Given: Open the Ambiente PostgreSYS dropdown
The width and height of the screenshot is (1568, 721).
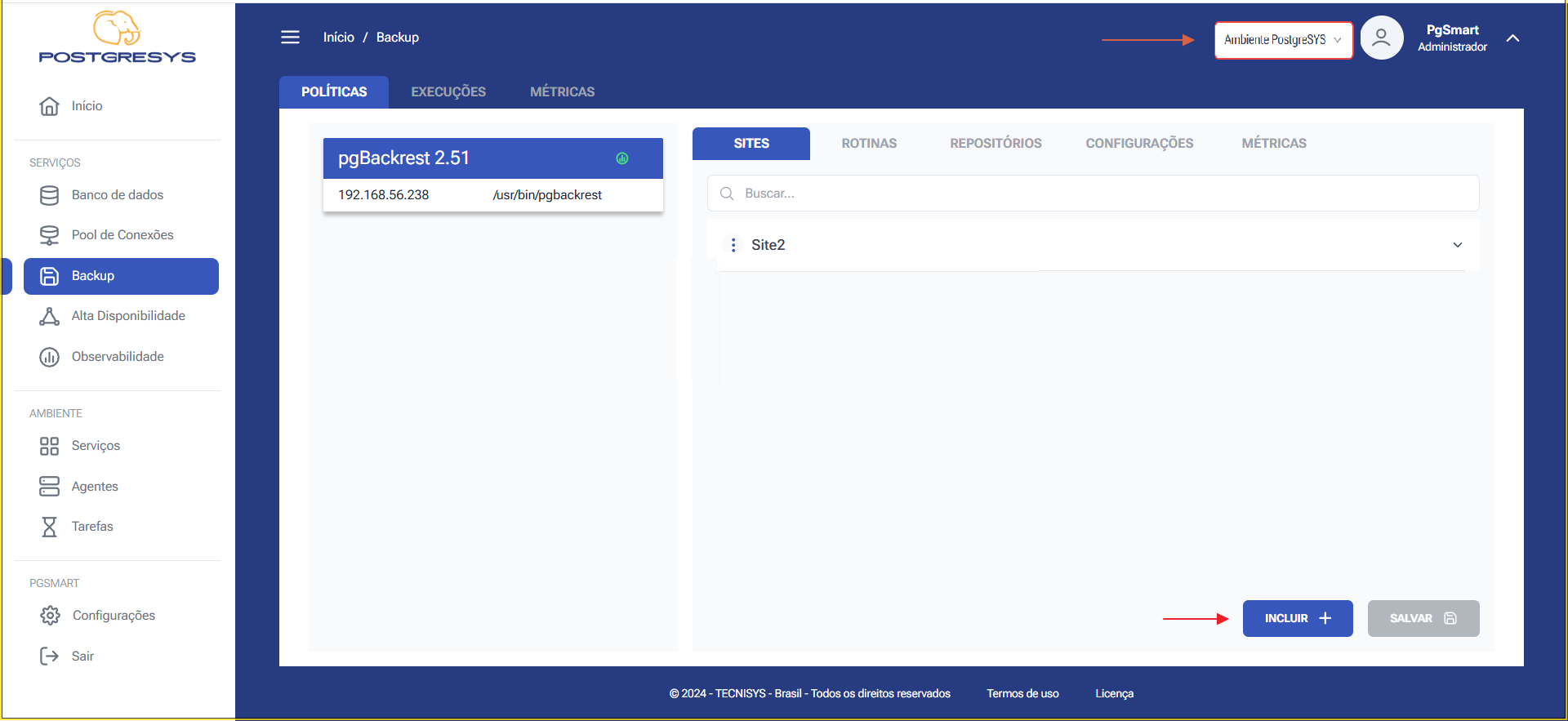Looking at the screenshot, I should (x=1283, y=40).
